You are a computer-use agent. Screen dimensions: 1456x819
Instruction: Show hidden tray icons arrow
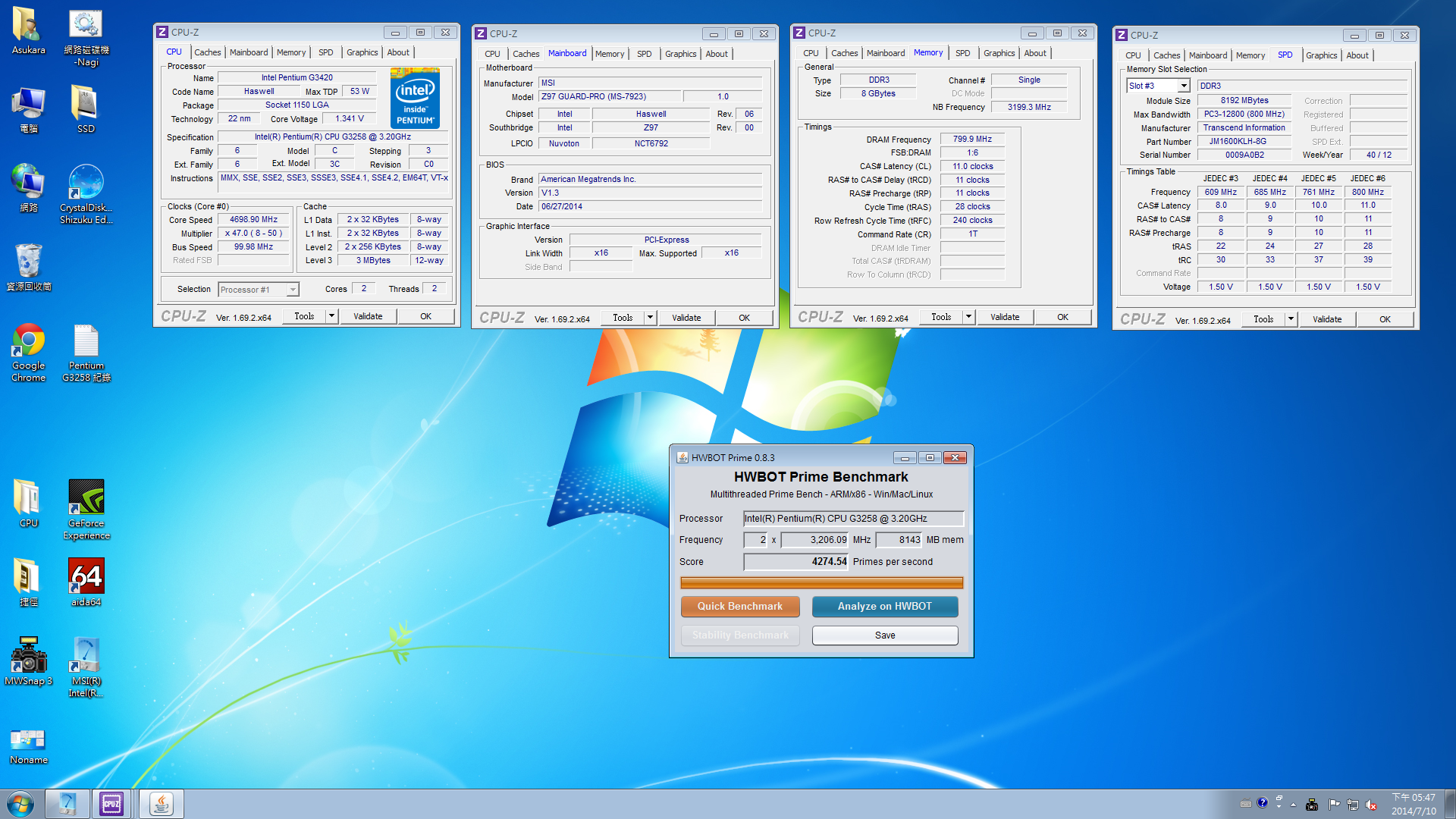coord(1294,804)
